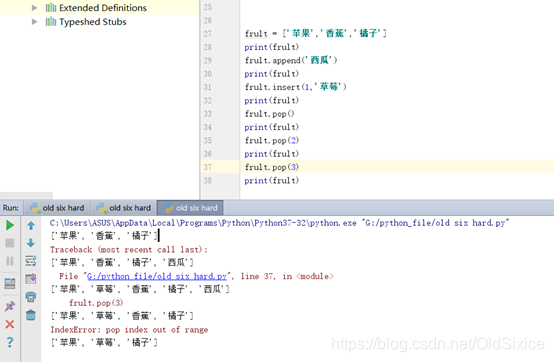Screen dimensions: 554x362
Task: Open the G:/python_file/old six hard.py traceback link
Action: click(x=157, y=276)
